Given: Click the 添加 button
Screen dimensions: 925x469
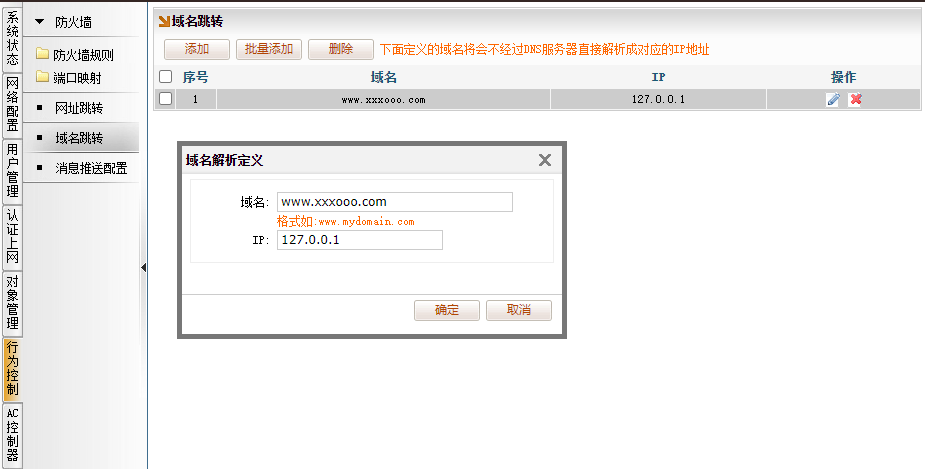Looking at the screenshot, I should (x=197, y=49).
